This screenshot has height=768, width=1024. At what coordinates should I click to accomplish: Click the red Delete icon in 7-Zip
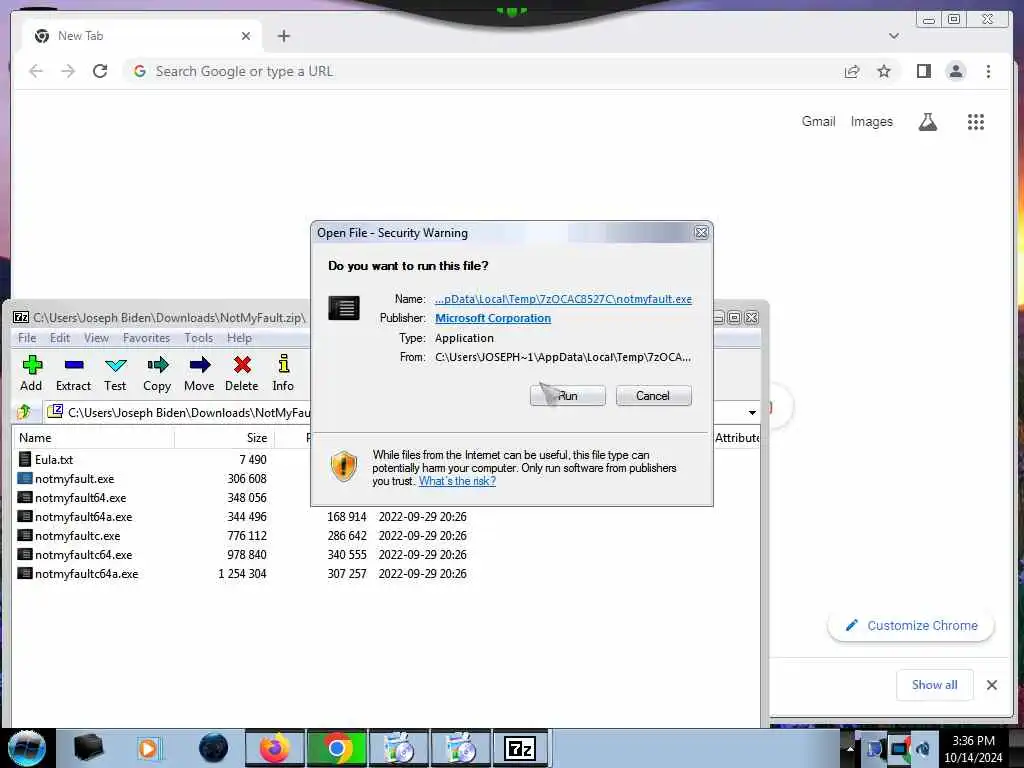[242, 373]
